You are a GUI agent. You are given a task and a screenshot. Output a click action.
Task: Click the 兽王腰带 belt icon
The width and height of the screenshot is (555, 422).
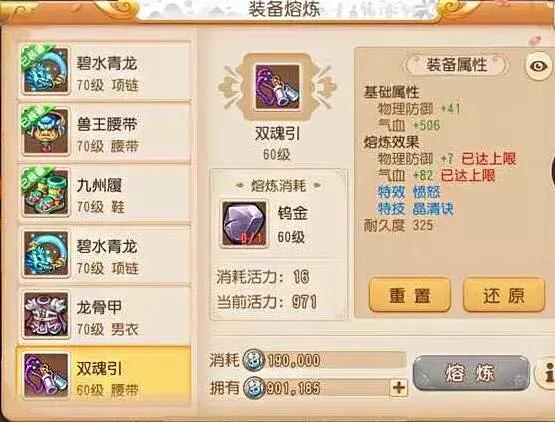(x=46, y=131)
